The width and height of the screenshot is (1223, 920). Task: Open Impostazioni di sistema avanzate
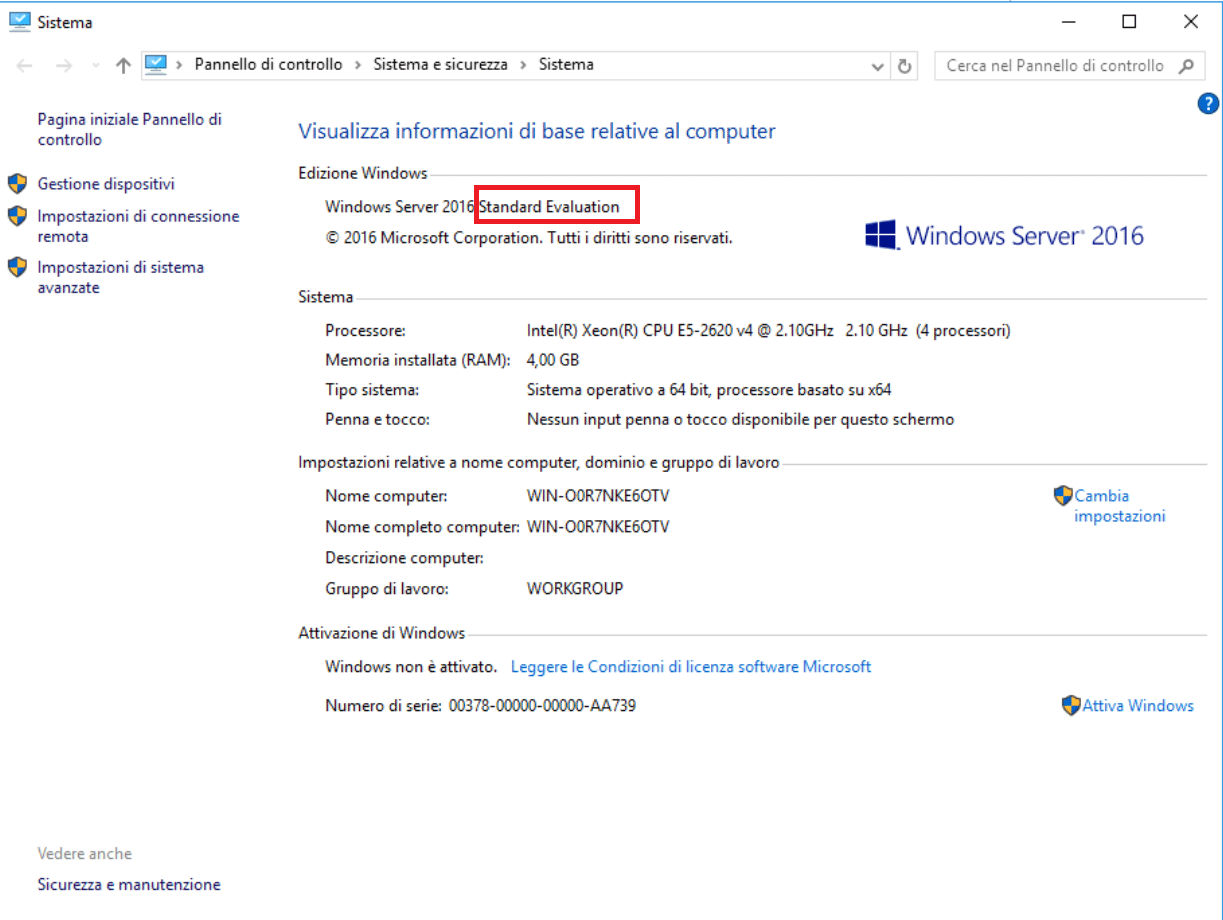[121, 277]
